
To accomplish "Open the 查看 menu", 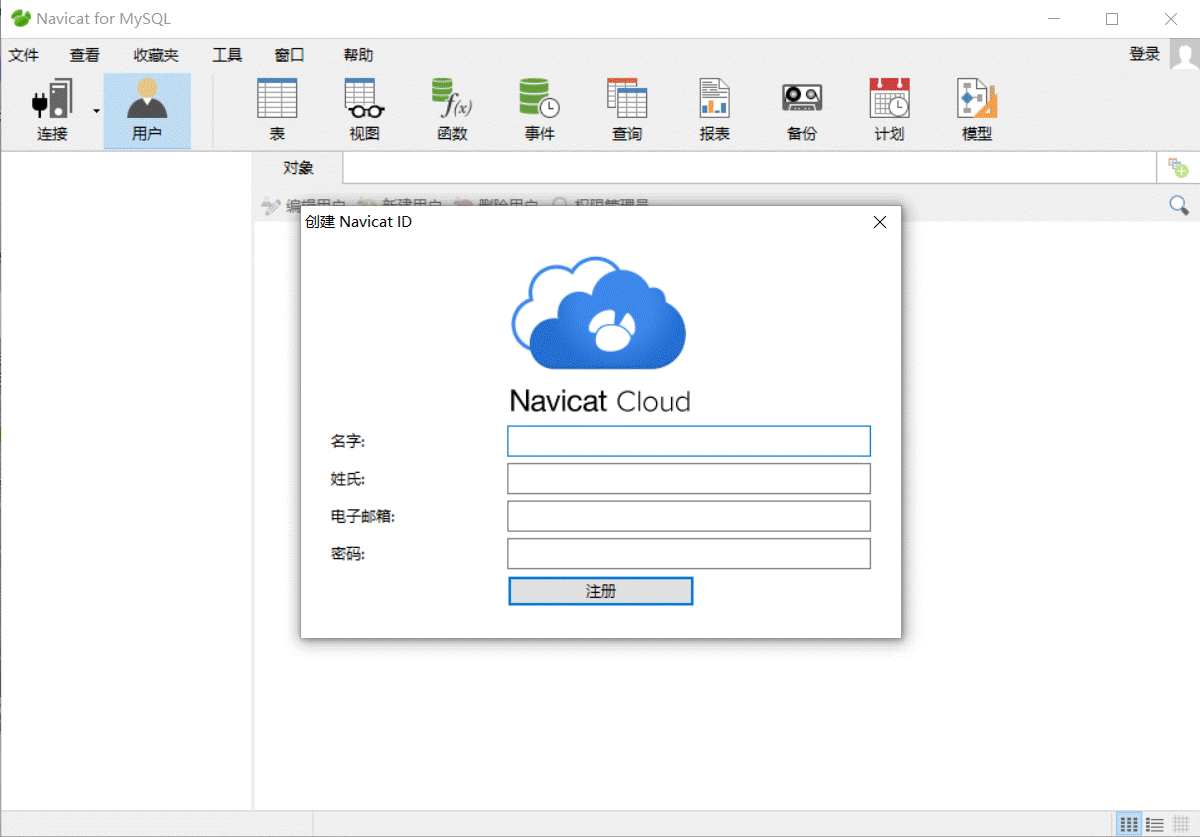I will click(85, 55).
